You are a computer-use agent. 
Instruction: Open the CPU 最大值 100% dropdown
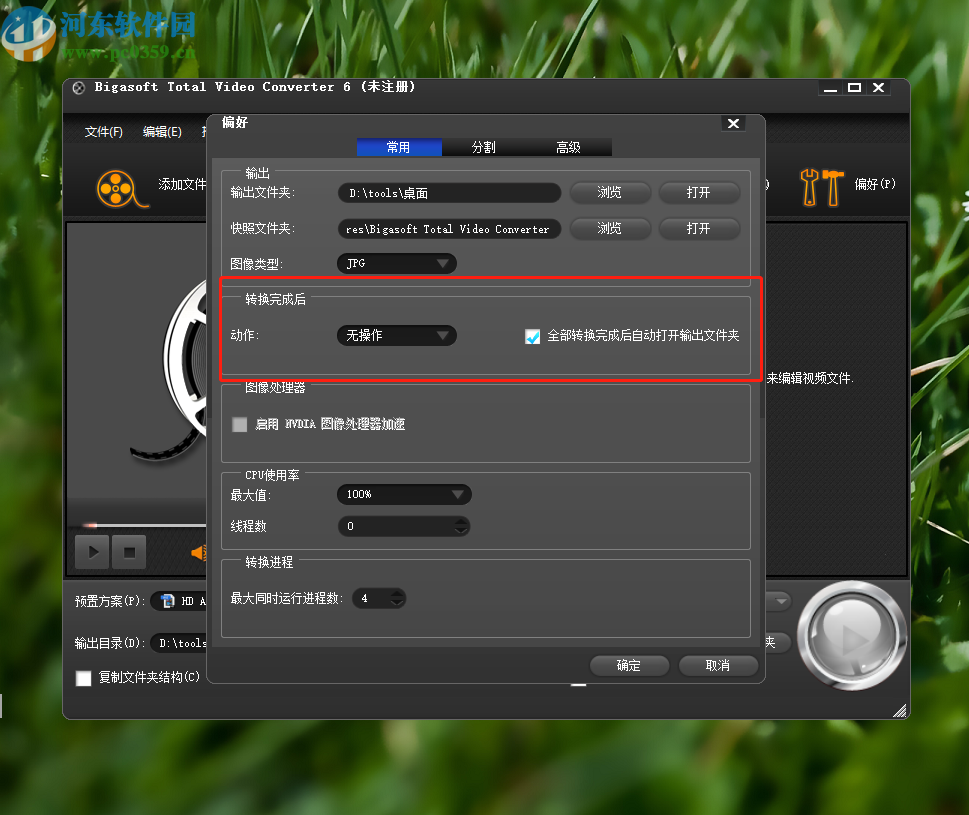(x=459, y=494)
